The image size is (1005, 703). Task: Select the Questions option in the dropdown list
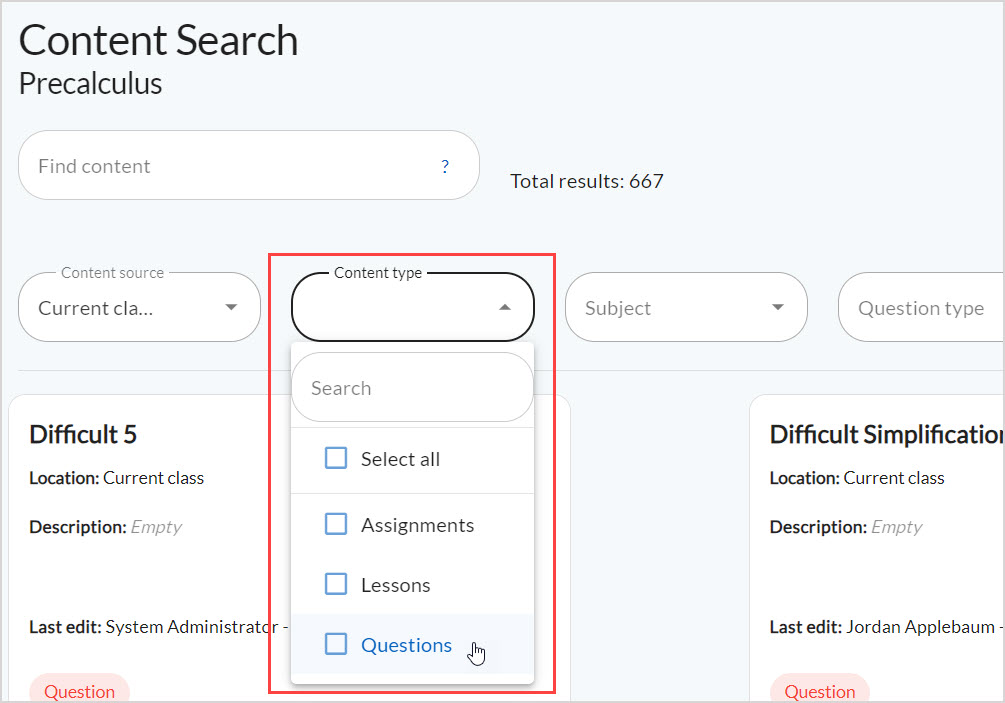tap(406, 645)
